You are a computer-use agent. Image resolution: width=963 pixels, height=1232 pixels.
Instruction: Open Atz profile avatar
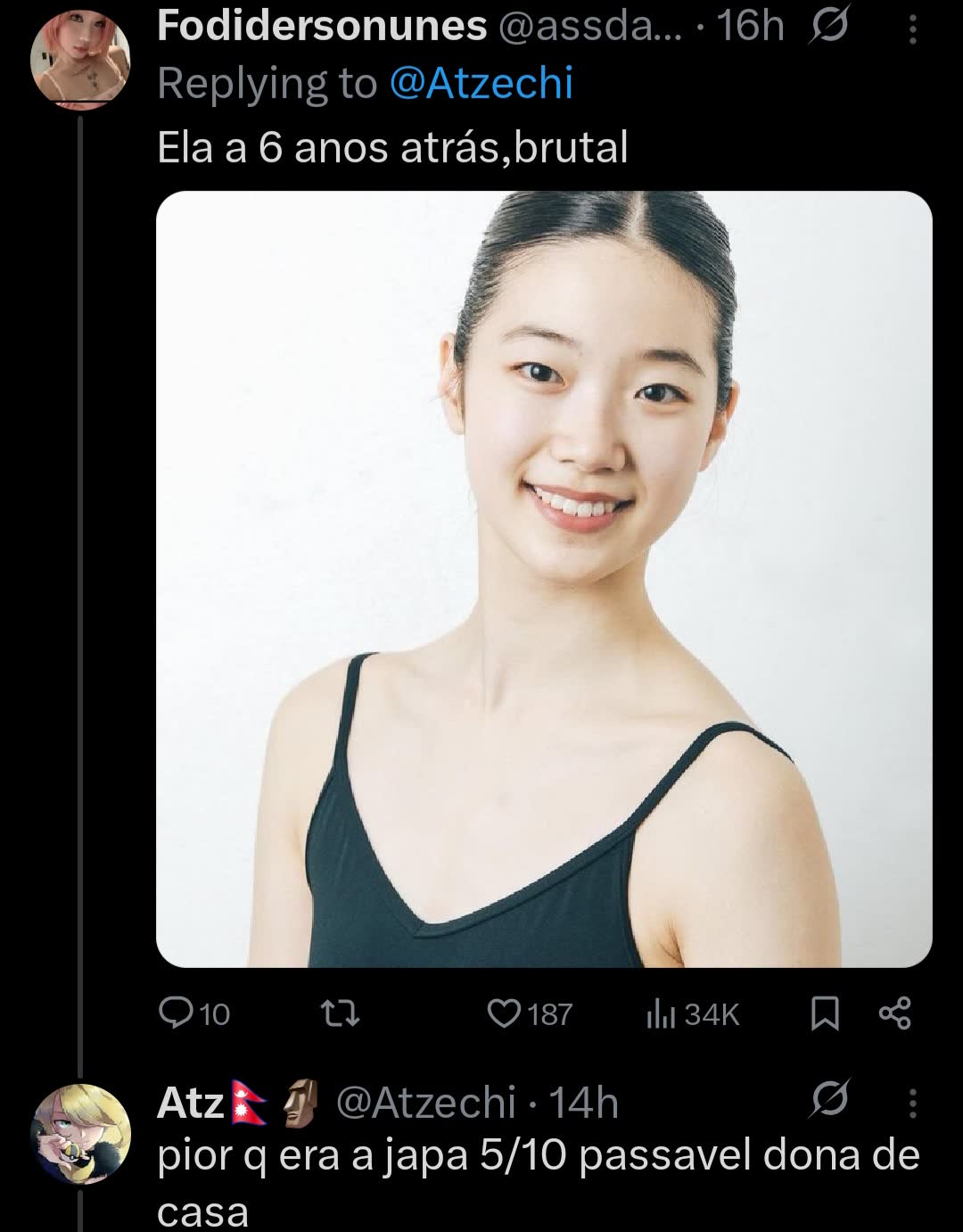click(81, 1134)
